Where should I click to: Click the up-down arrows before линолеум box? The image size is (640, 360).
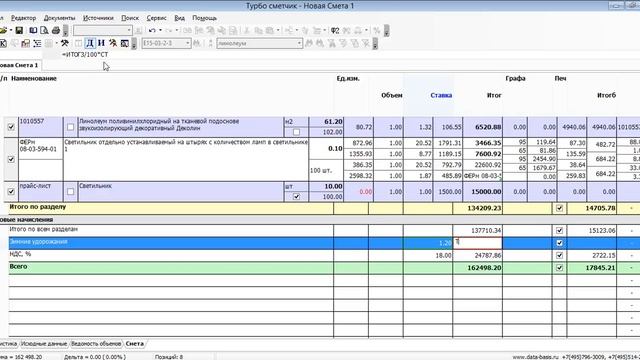pos(211,43)
